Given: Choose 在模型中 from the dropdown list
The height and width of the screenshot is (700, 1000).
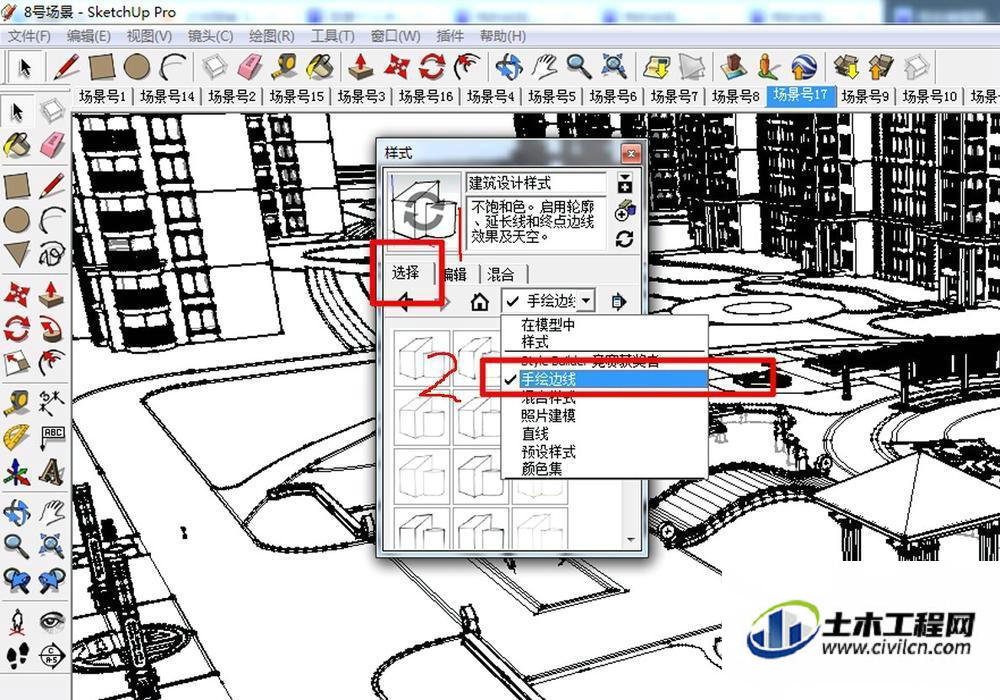Looking at the screenshot, I should (x=548, y=324).
